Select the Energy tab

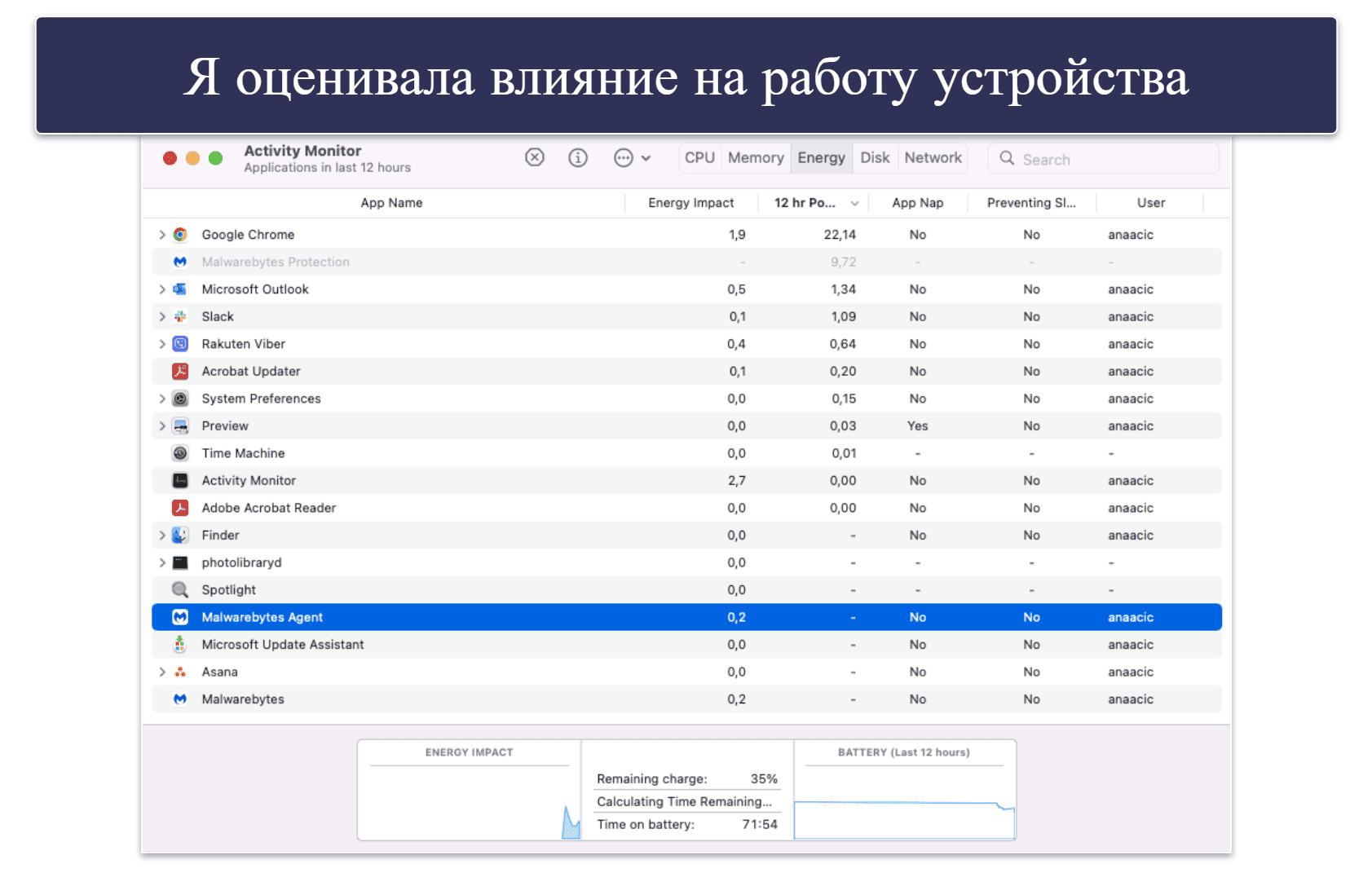[x=821, y=158]
